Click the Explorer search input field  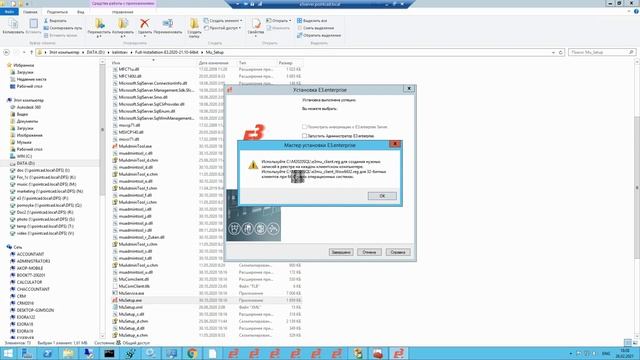click(602, 52)
